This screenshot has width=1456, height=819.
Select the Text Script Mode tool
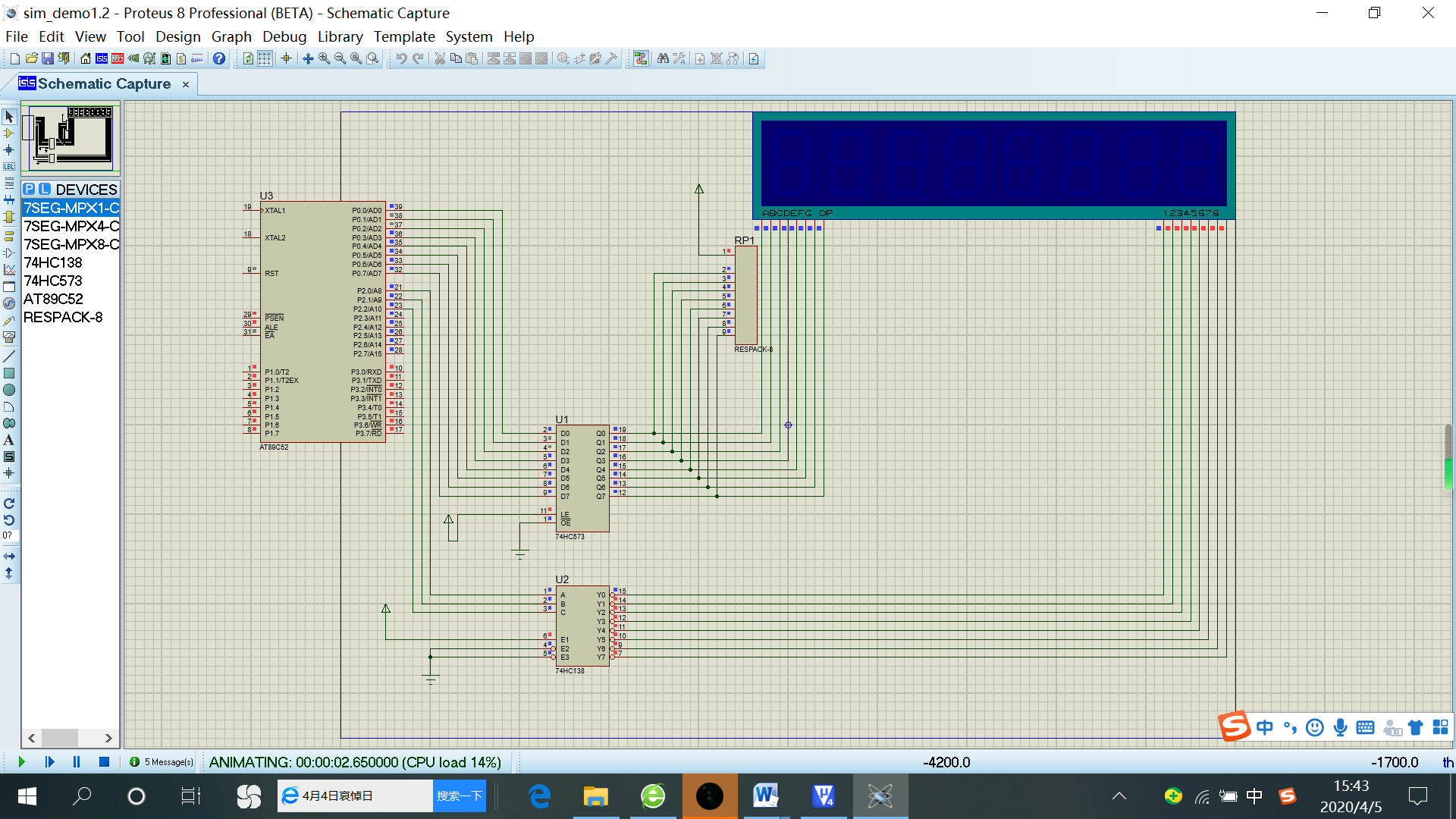9,184
